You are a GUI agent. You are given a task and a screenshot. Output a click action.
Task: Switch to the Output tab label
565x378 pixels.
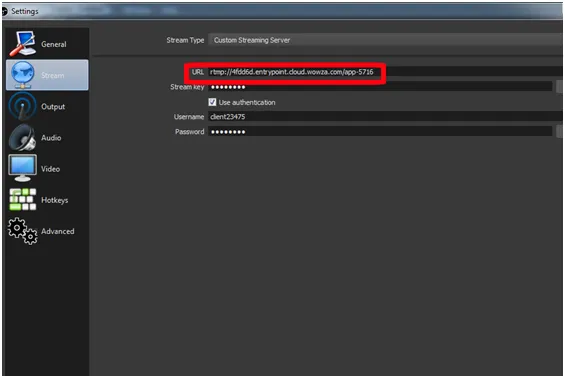pos(53,107)
